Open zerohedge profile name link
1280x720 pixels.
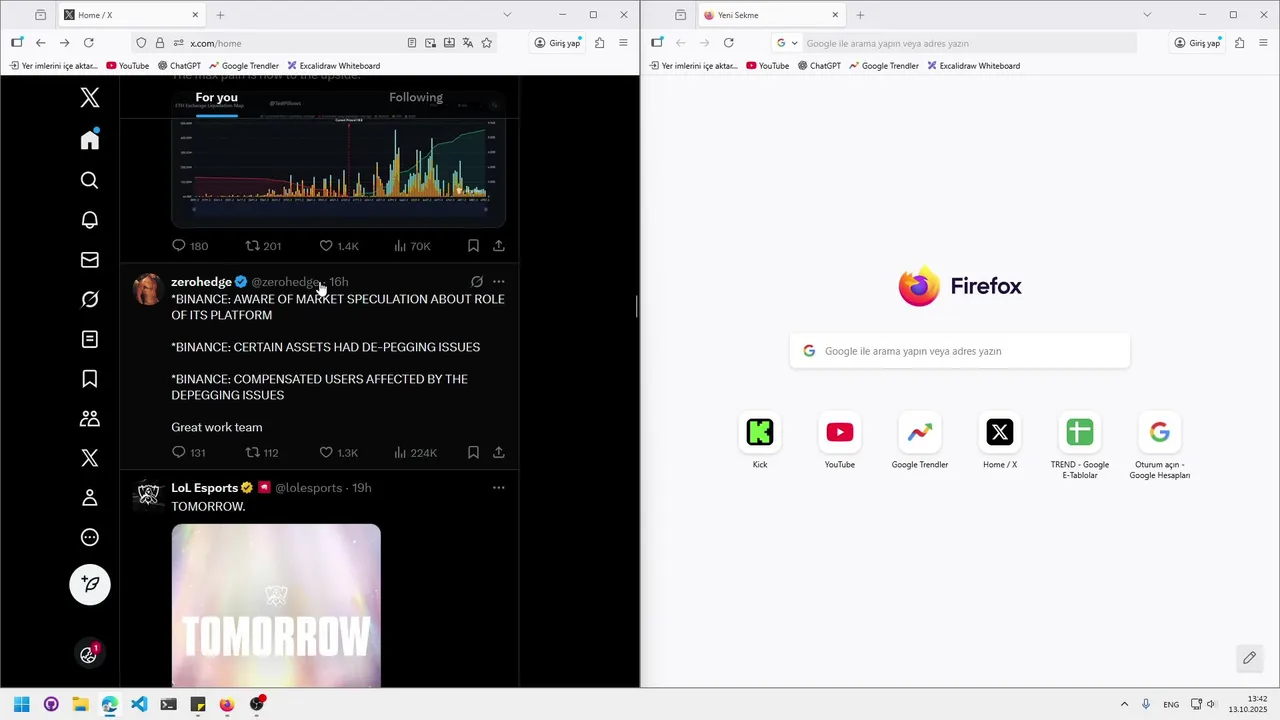pyautogui.click(x=201, y=282)
